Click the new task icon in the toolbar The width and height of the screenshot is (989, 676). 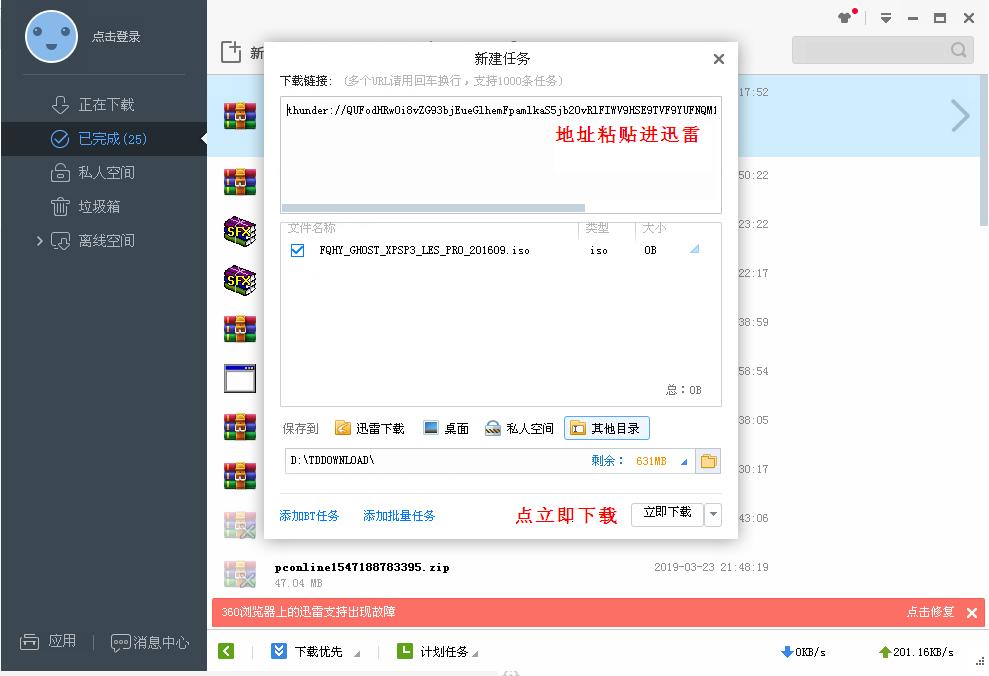(231, 52)
